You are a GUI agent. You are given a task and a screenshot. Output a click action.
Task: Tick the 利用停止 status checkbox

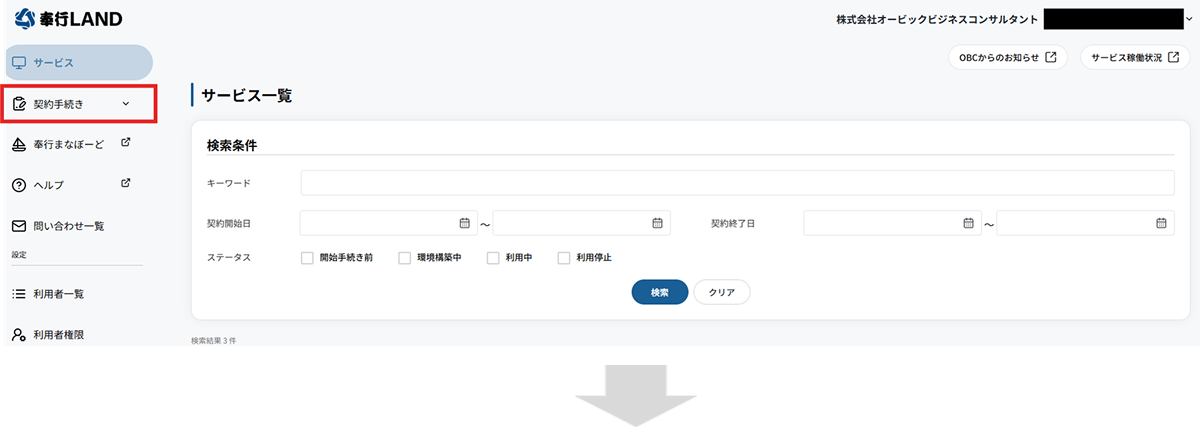(564, 258)
